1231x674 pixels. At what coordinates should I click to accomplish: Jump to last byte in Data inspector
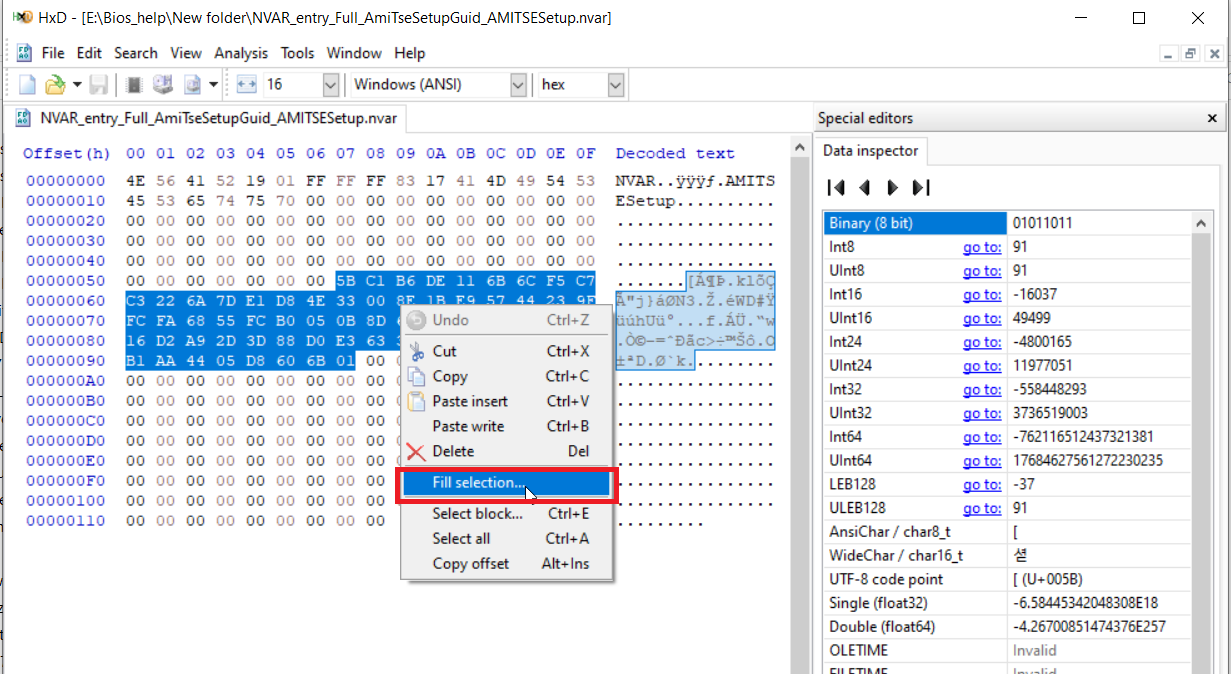point(921,187)
